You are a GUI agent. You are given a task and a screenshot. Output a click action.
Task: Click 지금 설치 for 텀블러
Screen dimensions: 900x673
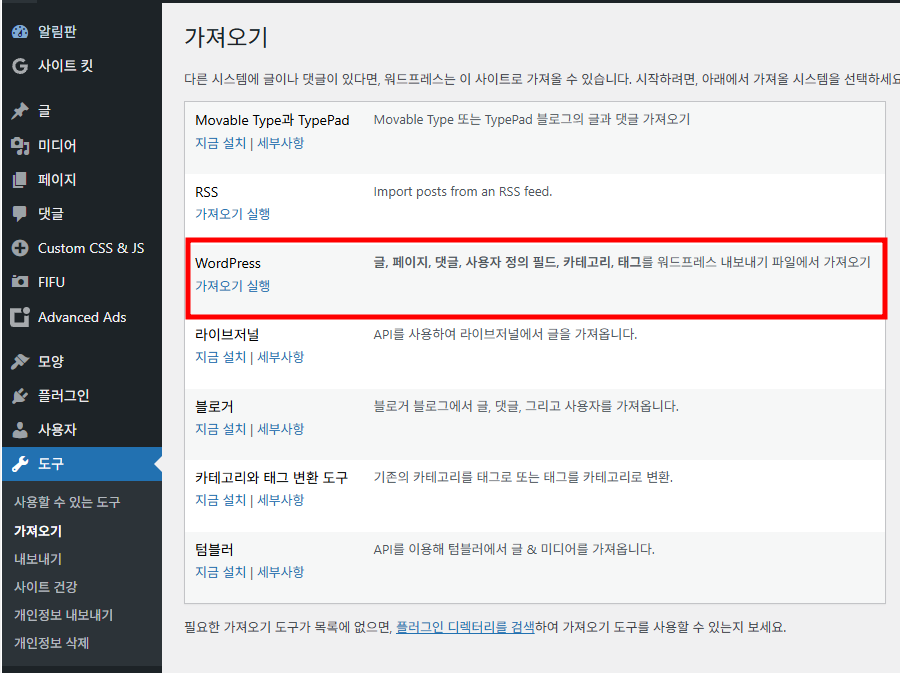(x=220, y=572)
